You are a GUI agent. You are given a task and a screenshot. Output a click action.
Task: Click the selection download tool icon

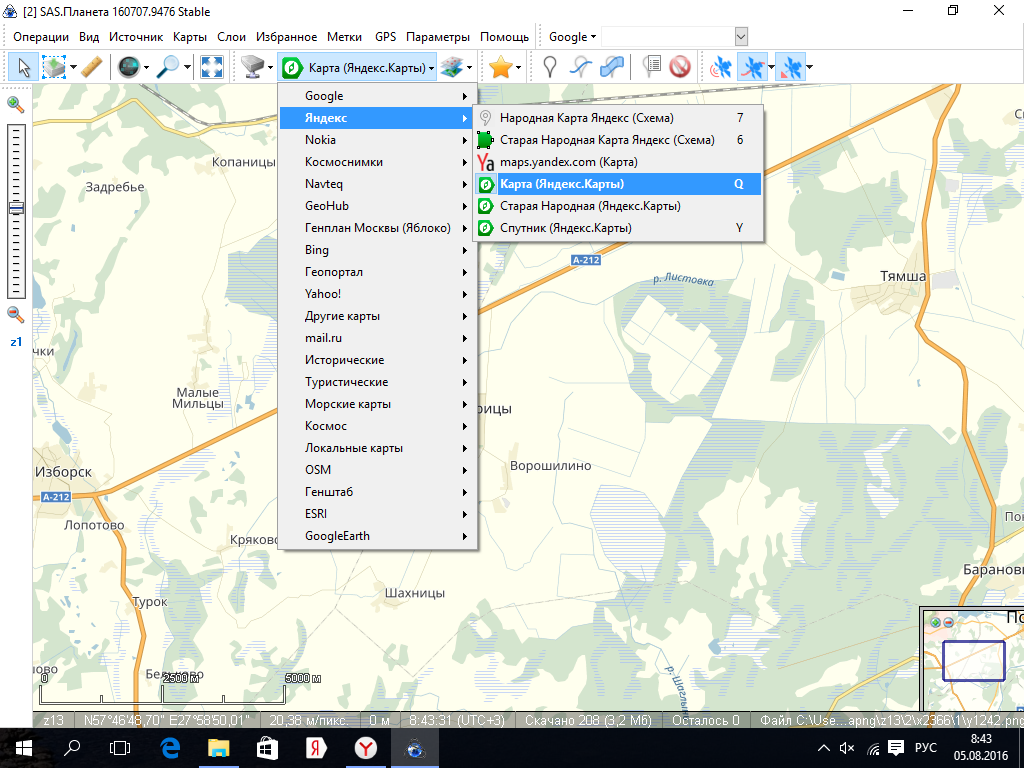click(54, 67)
